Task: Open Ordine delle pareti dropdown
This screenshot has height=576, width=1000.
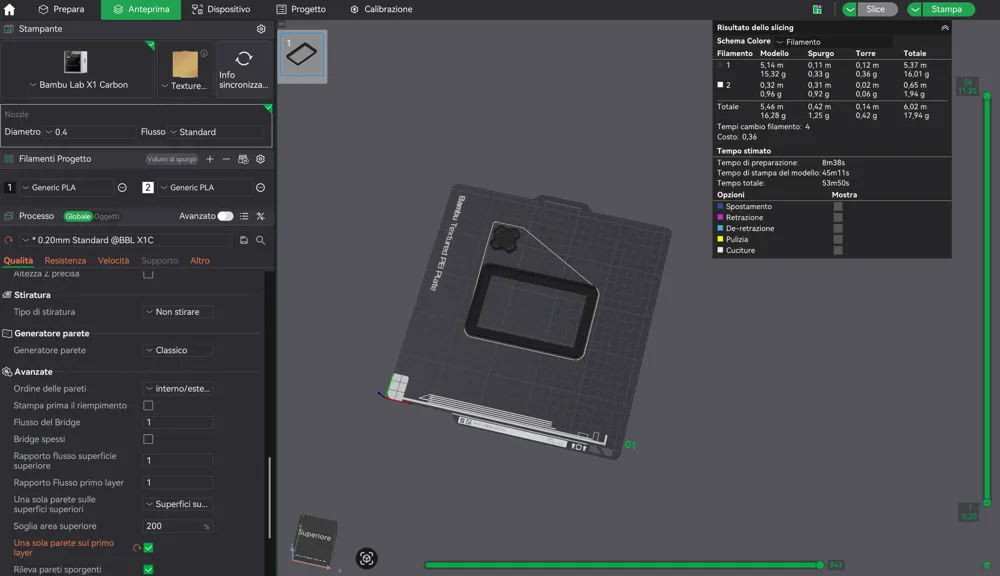Action: (x=178, y=388)
